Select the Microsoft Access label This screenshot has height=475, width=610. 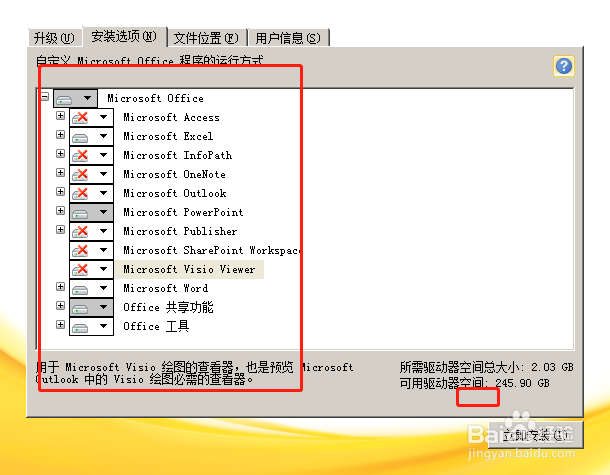point(171,117)
